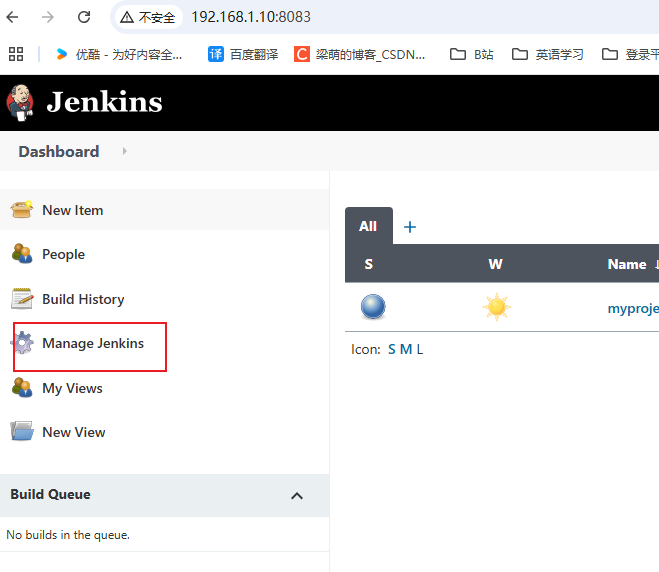Select the All view tab
Image resolution: width=659 pixels, height=572 pixels.
(x=369, y=226)
